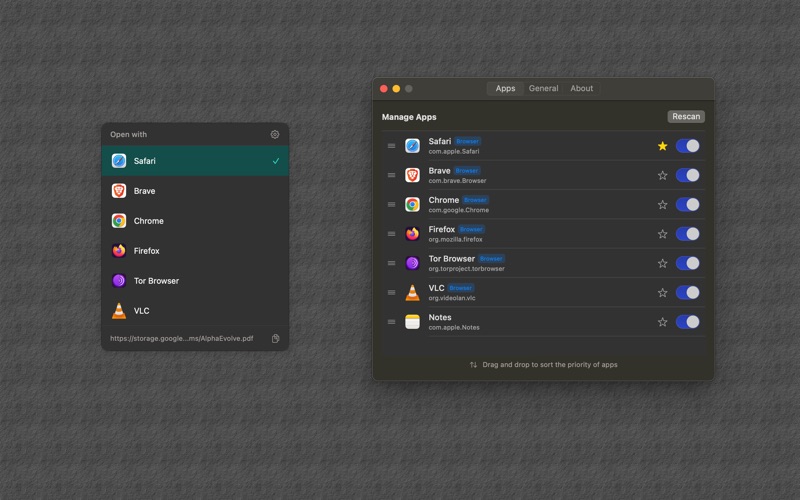Click the Rescan button
Screen dimensions: 800x500
[x=686, y=117]
